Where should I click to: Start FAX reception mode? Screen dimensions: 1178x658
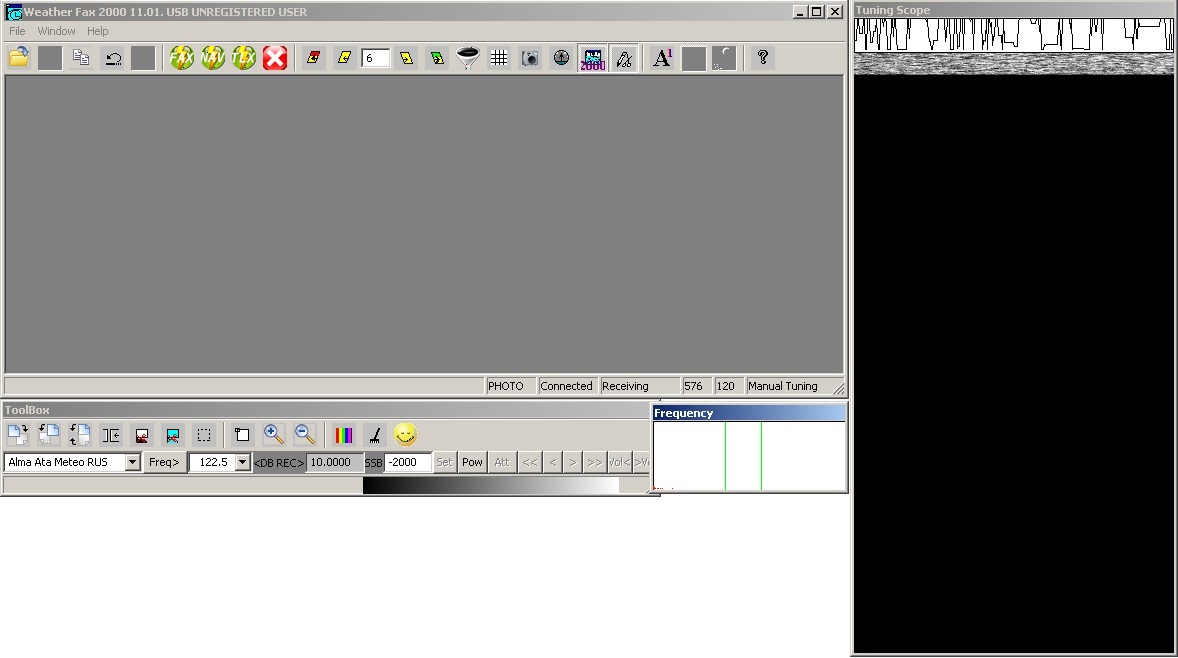182,58
